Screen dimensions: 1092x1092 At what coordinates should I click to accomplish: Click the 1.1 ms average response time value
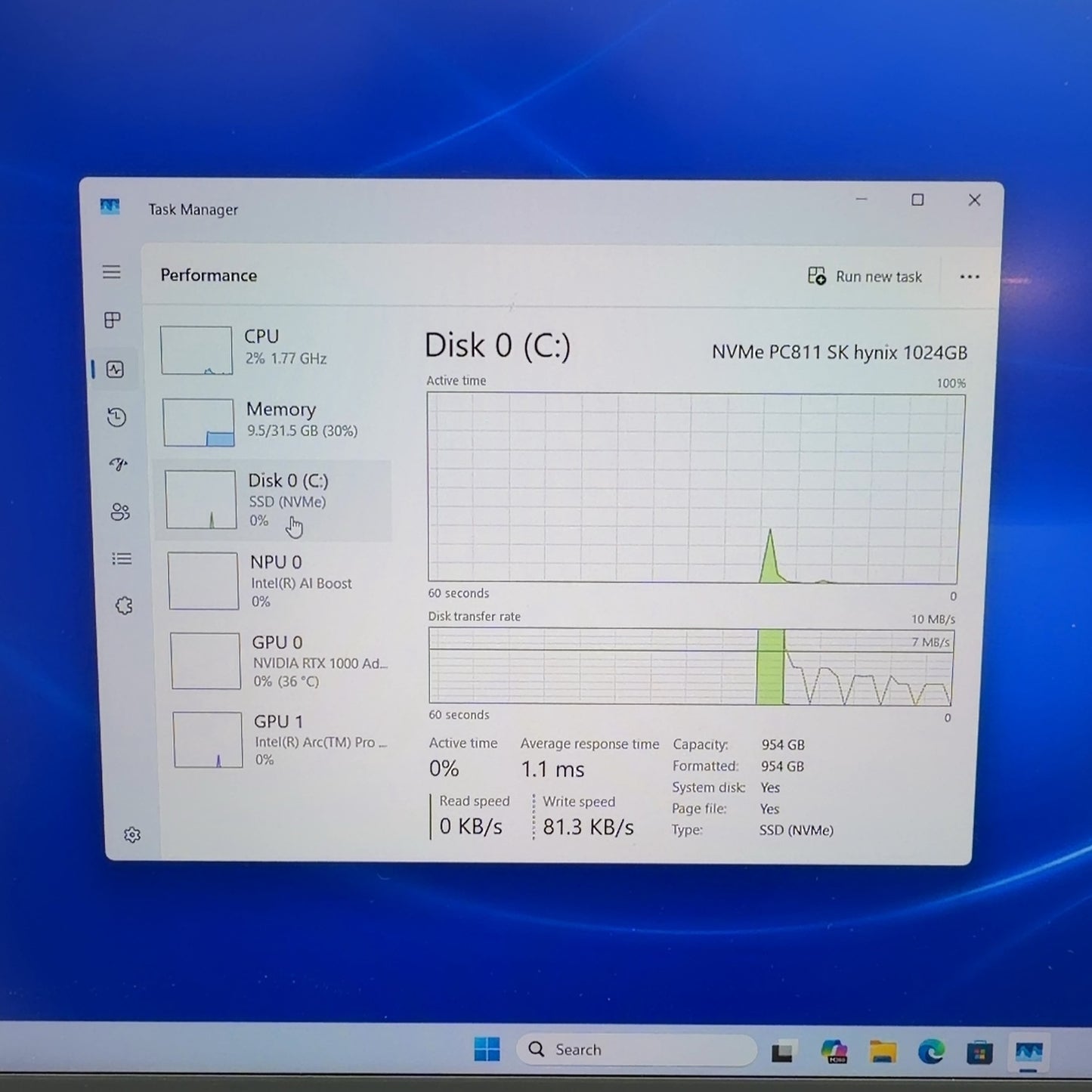tap(552, 769)
